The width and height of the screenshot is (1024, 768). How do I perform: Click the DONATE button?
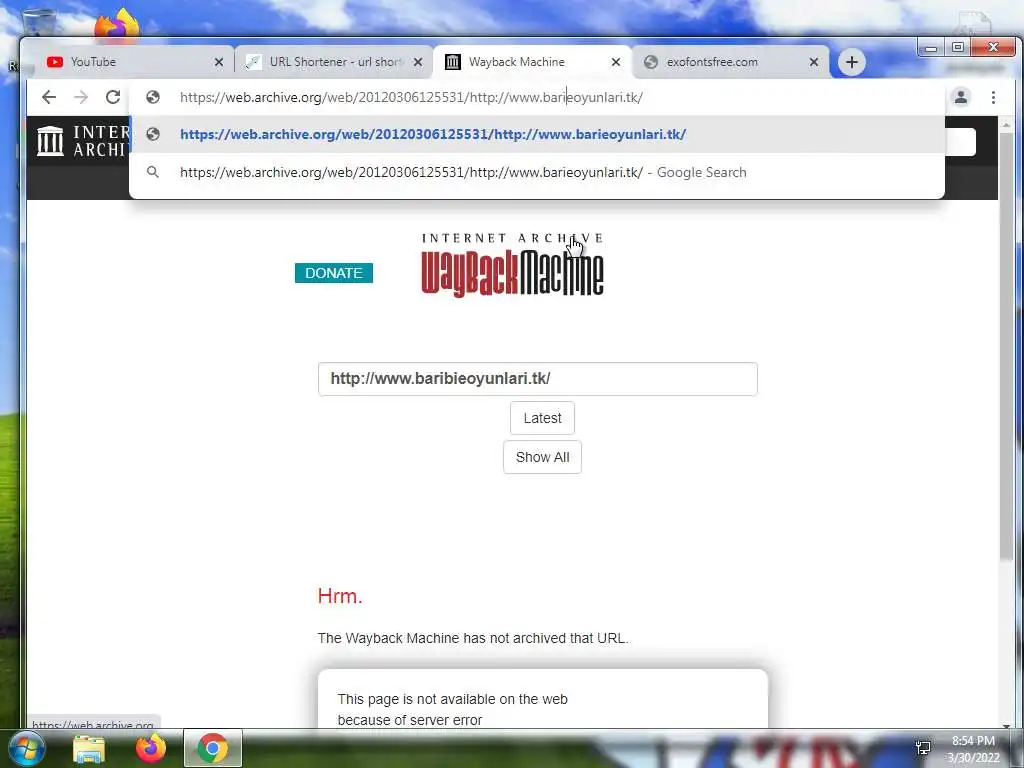tap(334, 273)
